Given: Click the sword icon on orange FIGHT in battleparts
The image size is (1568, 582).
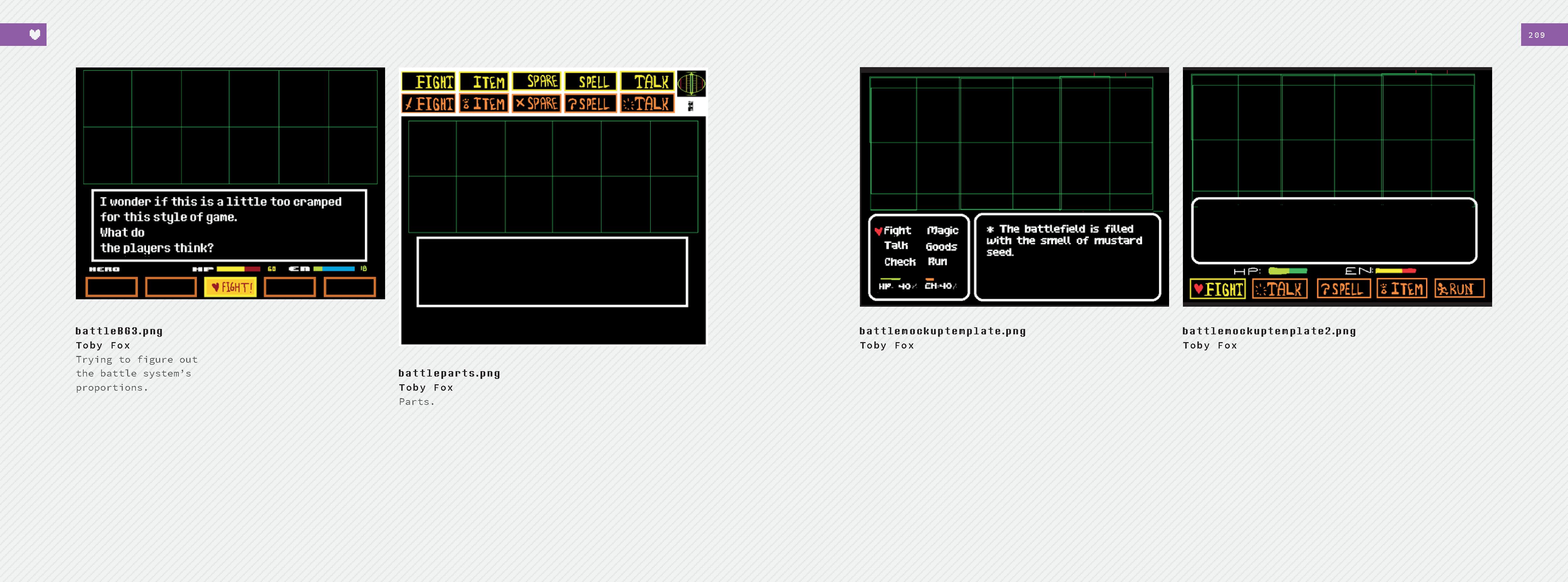Looking at the screenshot, I should coord(409,104).
